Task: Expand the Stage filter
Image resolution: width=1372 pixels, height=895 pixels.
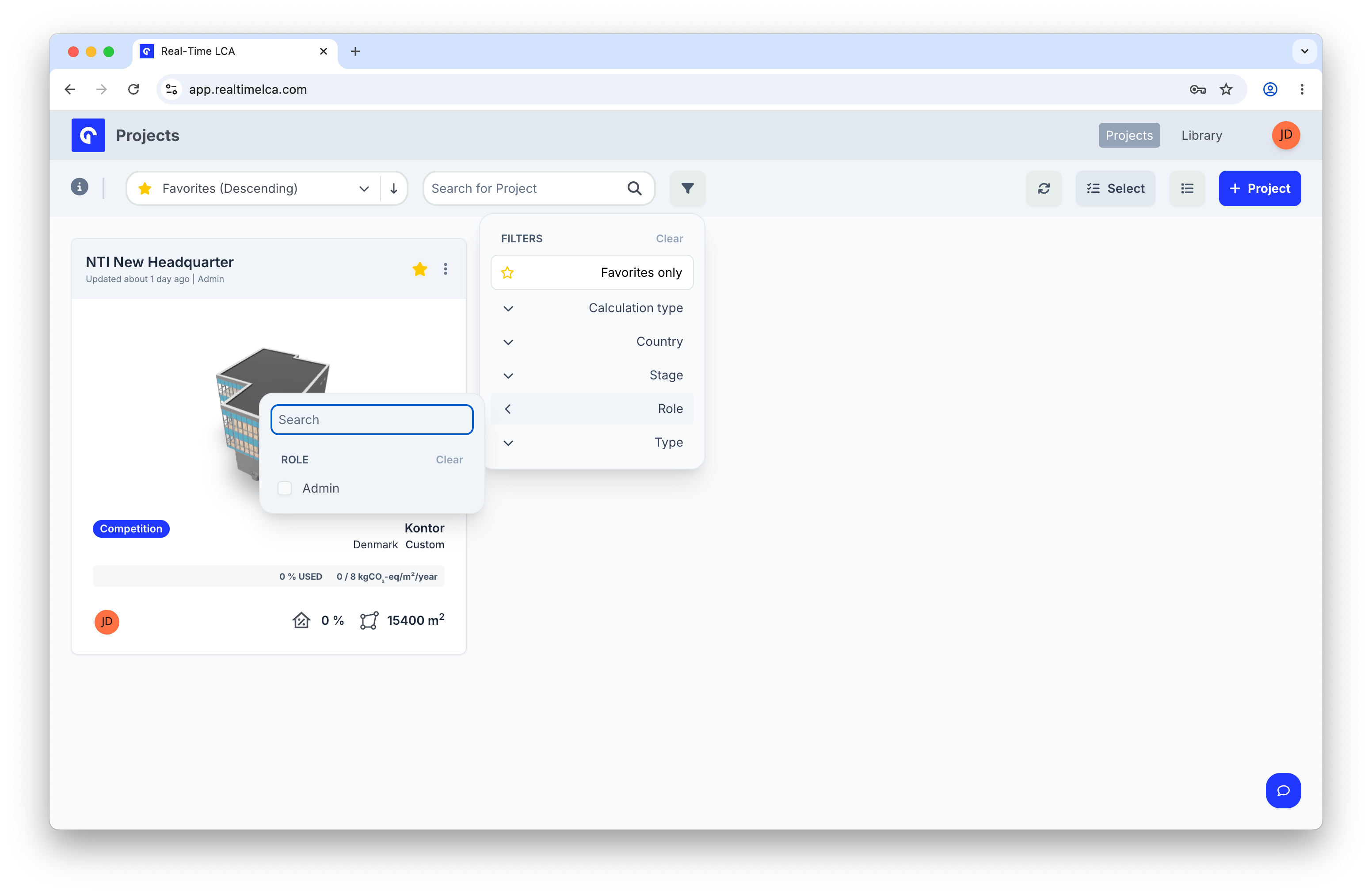Action: pos(591,375)
